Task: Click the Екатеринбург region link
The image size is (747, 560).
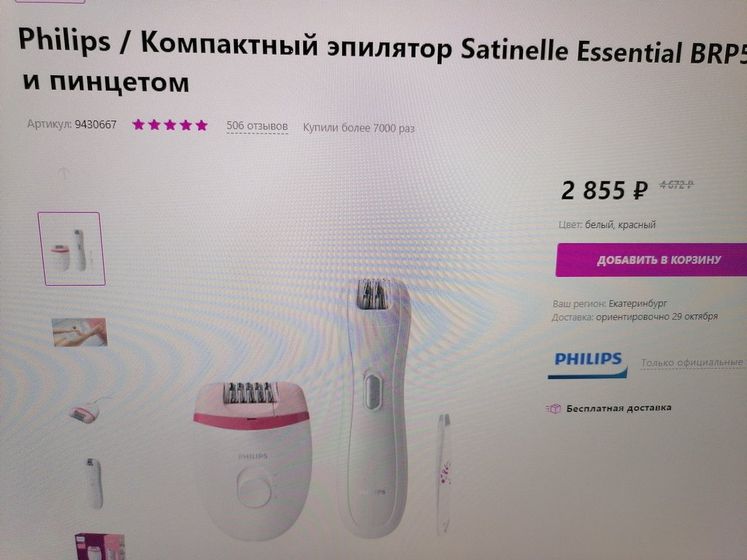Action: click(x=638, y=303)
